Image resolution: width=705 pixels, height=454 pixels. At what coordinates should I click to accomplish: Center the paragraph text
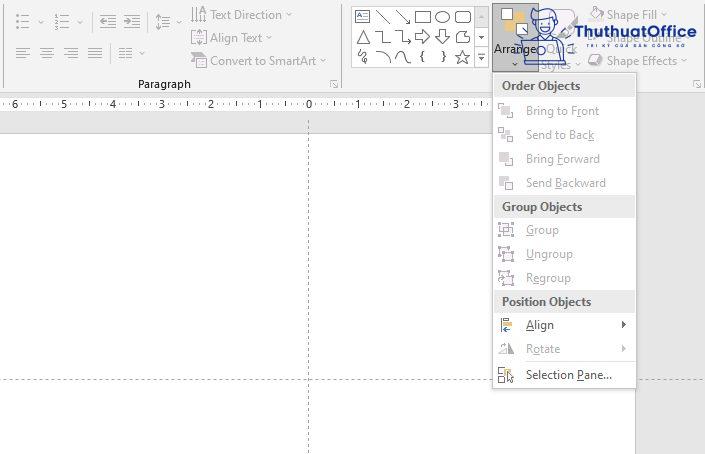click(x=47, y=53)
